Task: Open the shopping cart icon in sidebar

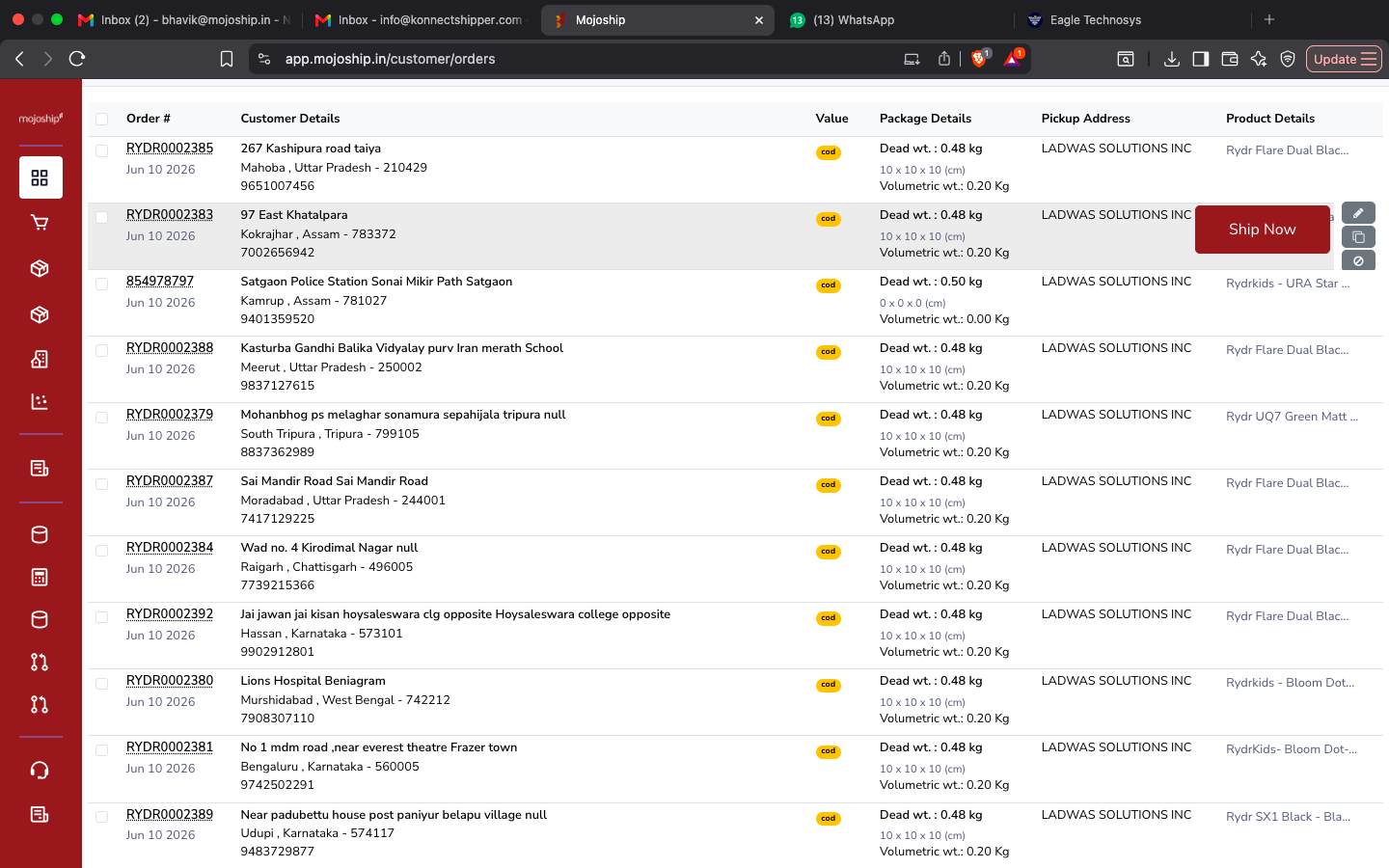Action: (40, 223)
